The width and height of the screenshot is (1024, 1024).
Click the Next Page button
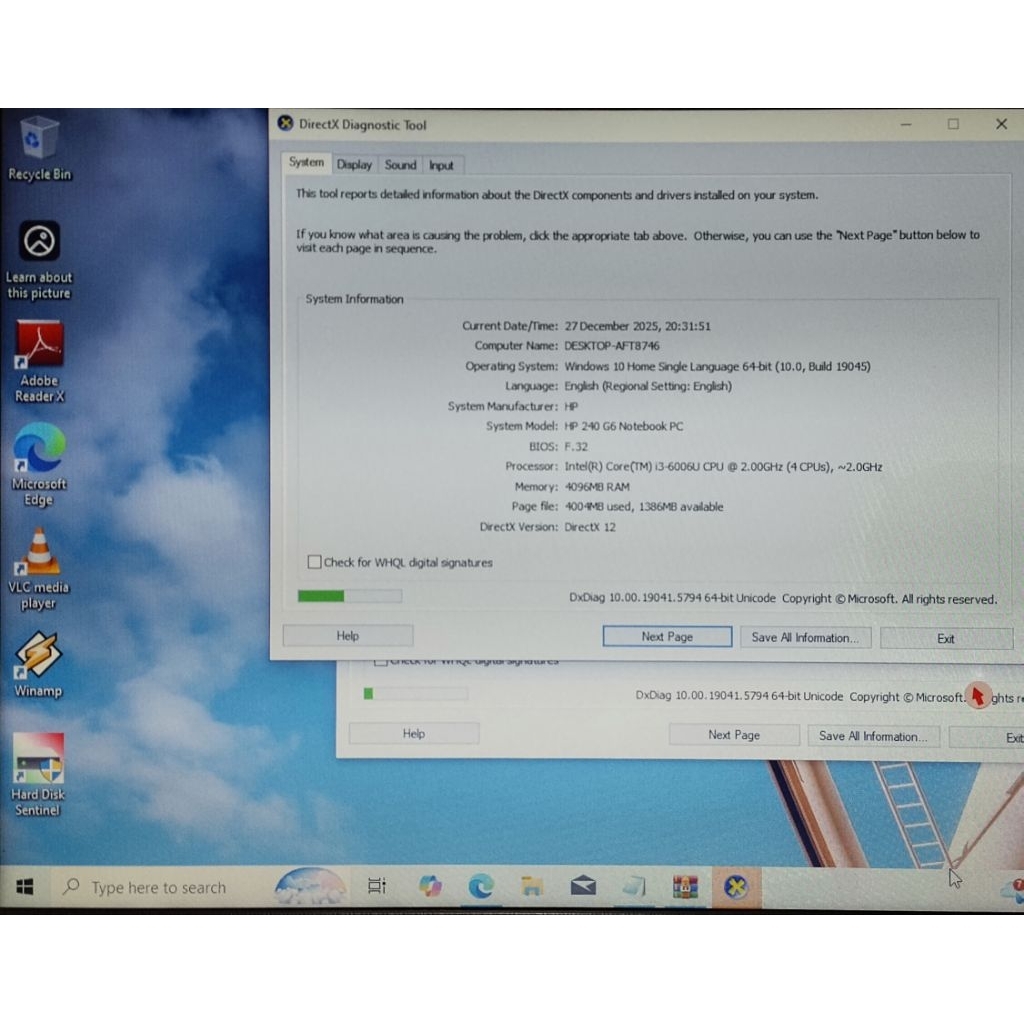[667, 637]
